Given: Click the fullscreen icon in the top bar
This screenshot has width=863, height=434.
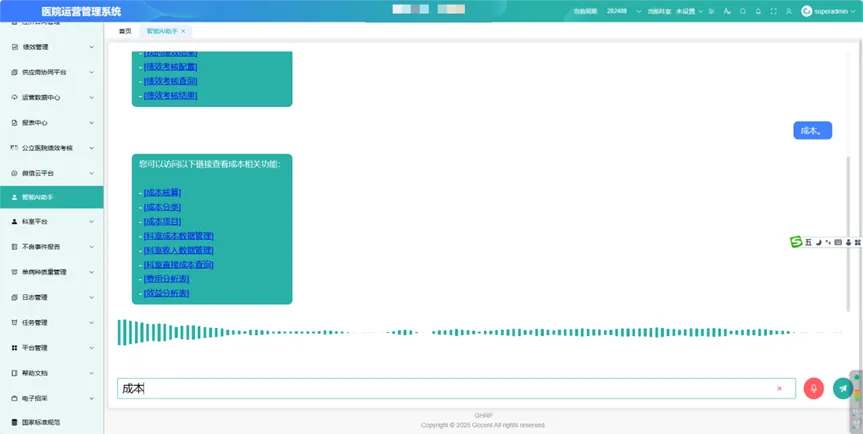Looking at the screenshot, I should coord(773,11).
